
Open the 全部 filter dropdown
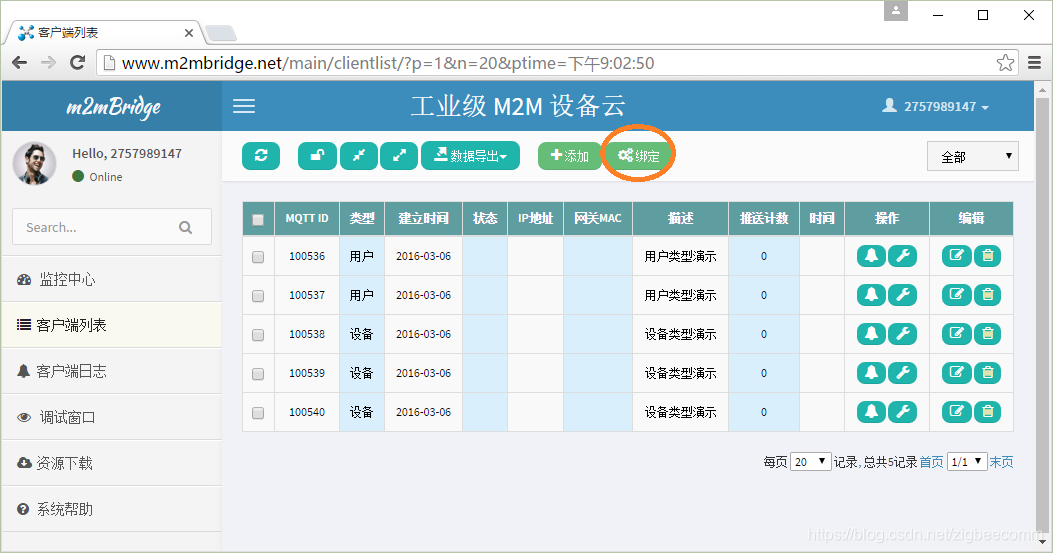coord(972,156)
